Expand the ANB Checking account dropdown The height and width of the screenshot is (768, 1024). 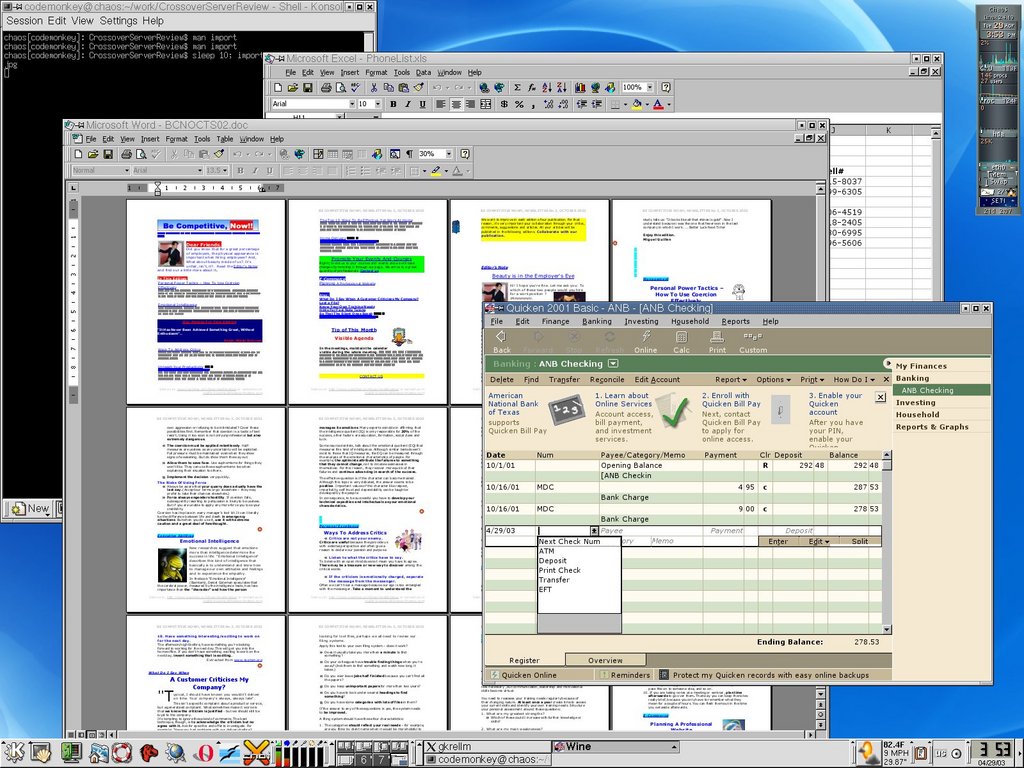point(613,364)
